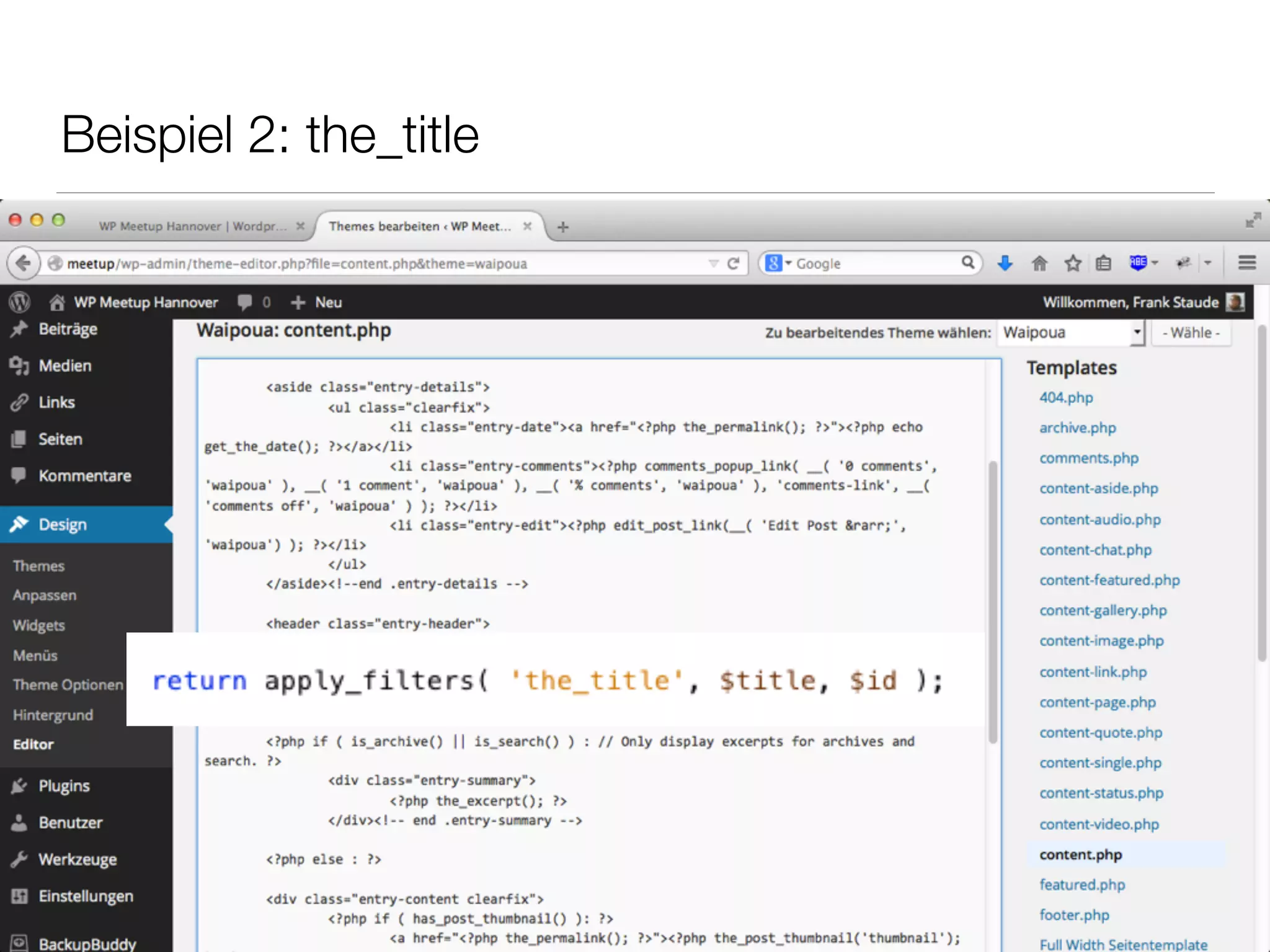Open Seiten menu in sidebar
The image size is (1270, 952).
[x=60, y=439]
